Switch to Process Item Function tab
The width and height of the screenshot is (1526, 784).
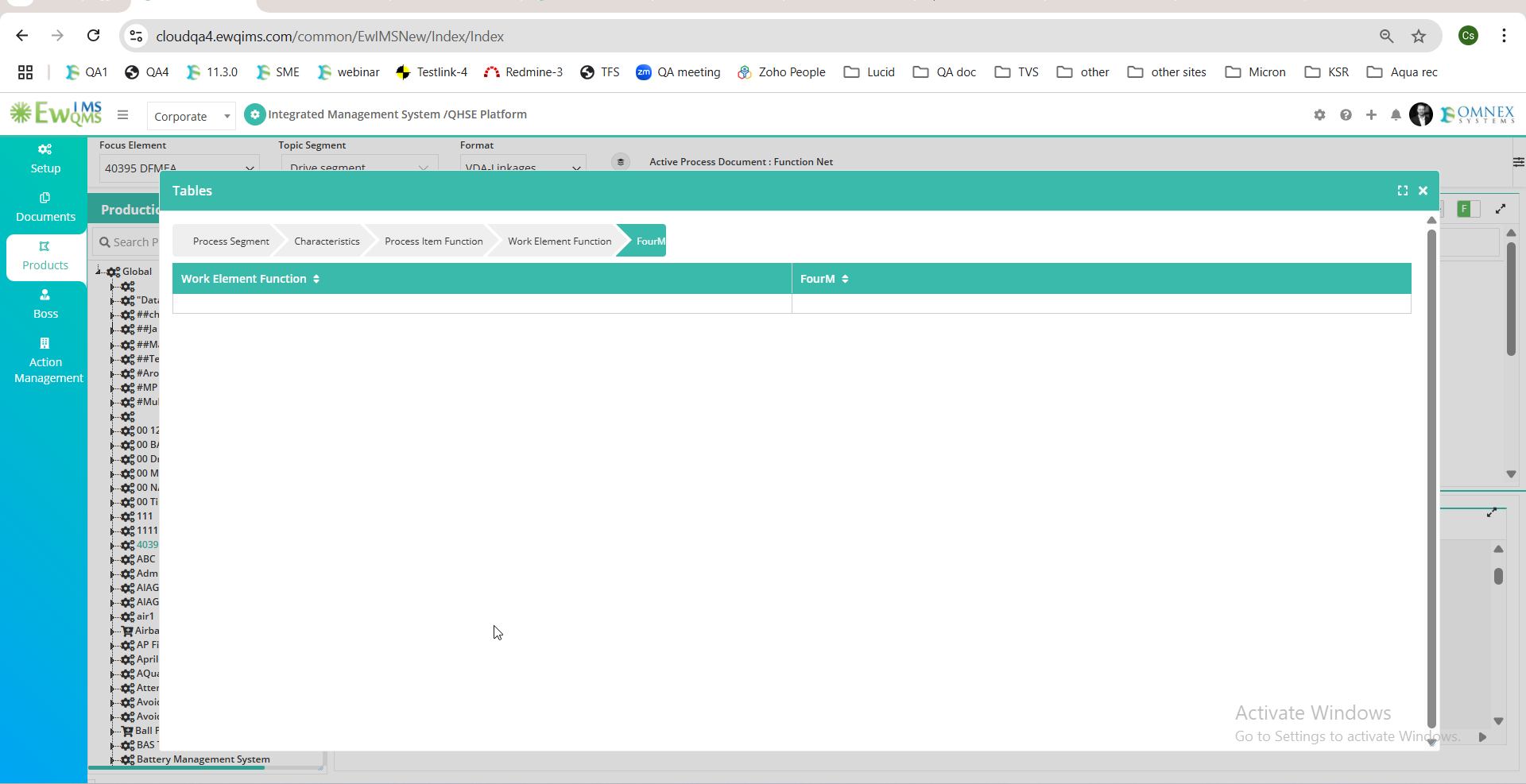(433, 241)
